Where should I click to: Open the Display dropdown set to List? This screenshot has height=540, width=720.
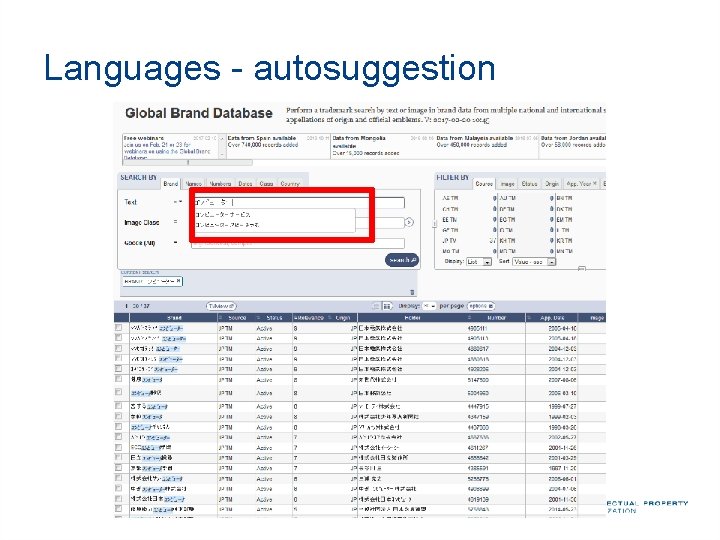[479, 262]
